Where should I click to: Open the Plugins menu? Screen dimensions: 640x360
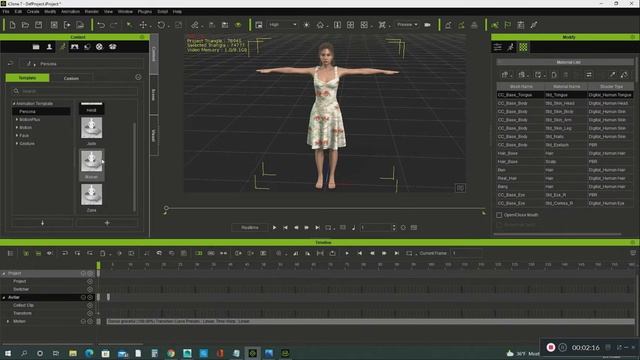144,11
